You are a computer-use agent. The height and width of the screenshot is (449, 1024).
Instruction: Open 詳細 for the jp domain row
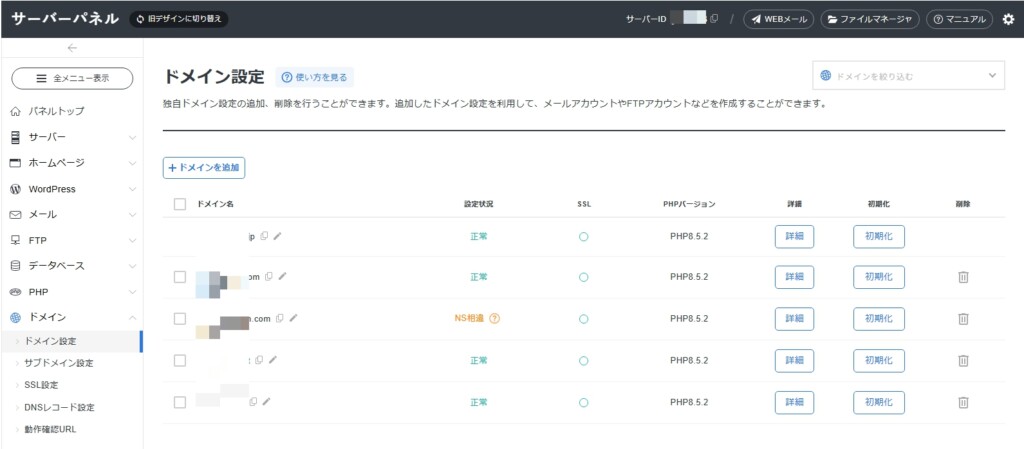pos(795,236)
